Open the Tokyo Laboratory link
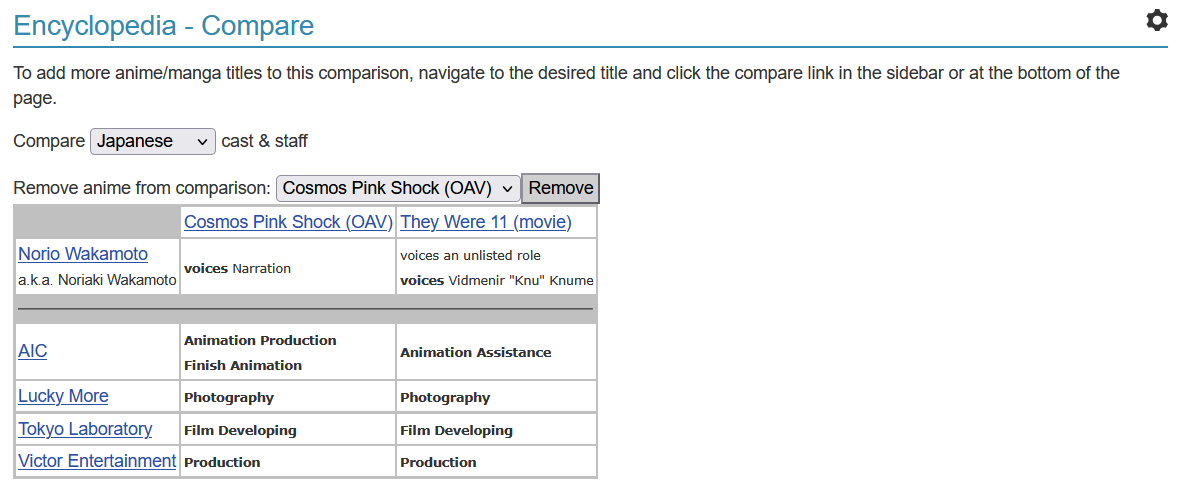Screen dimensions: 1188x503 coord(85,429)
